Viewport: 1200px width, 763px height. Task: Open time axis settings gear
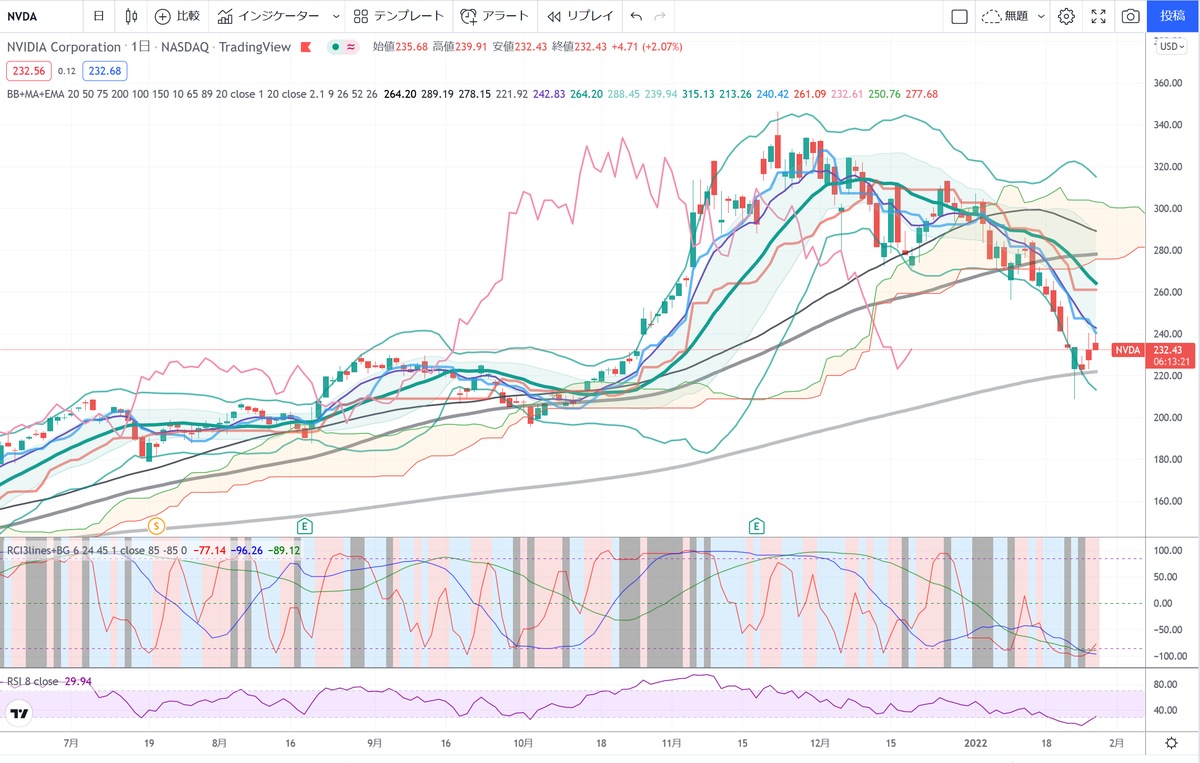point(1171,743)
